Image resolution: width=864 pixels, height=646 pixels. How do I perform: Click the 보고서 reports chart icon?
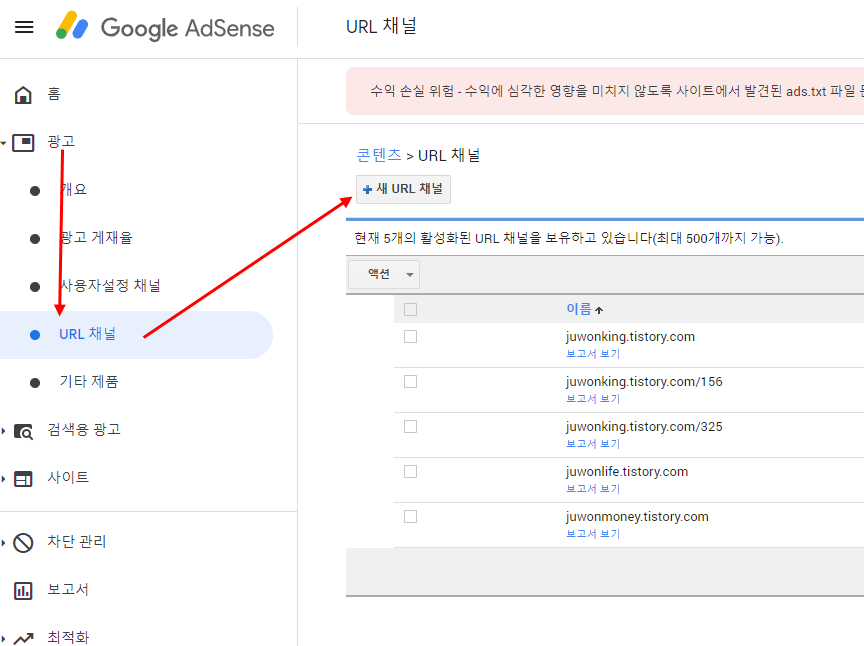coord(23,591)
